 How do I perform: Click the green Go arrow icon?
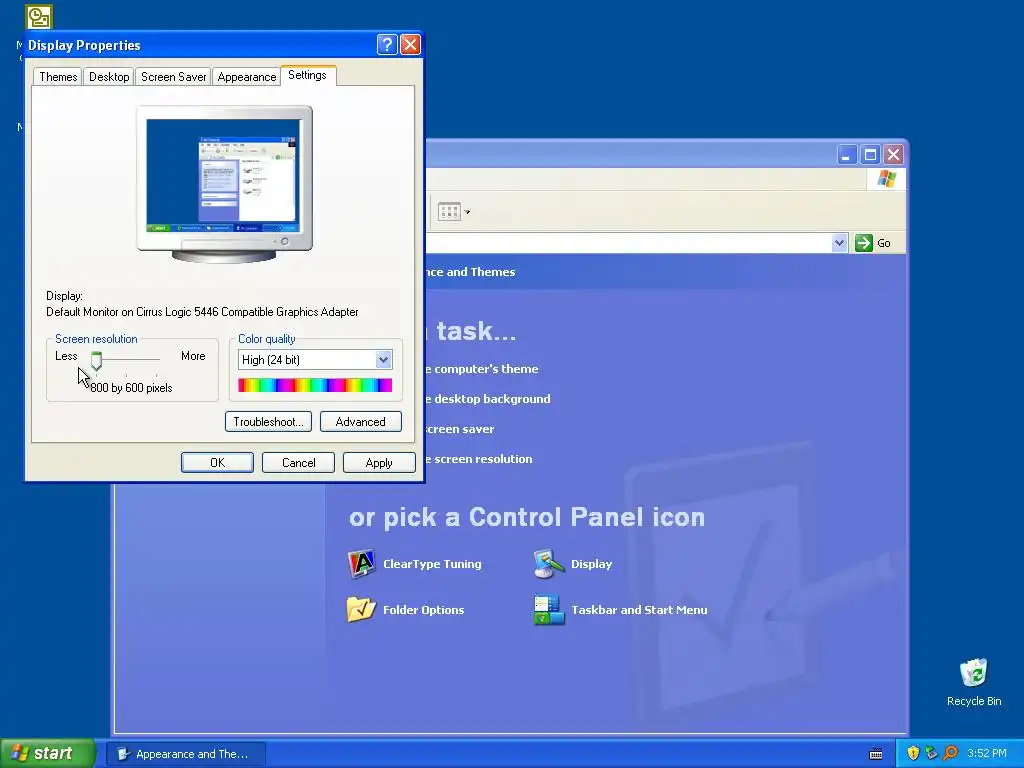(863, 243)
